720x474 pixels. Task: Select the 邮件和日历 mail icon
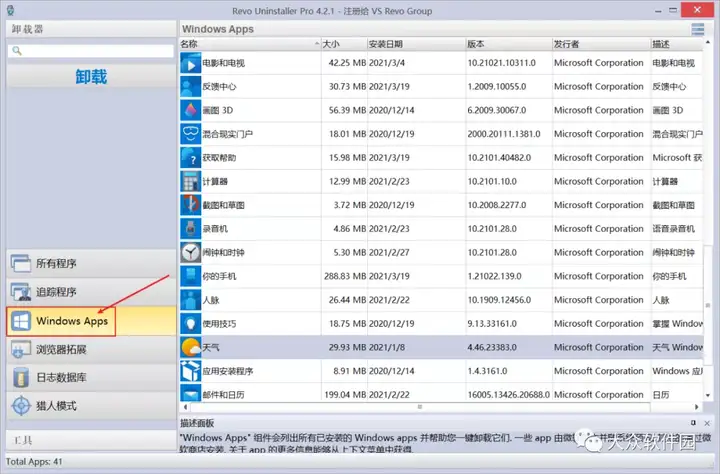tap(190, 393)
